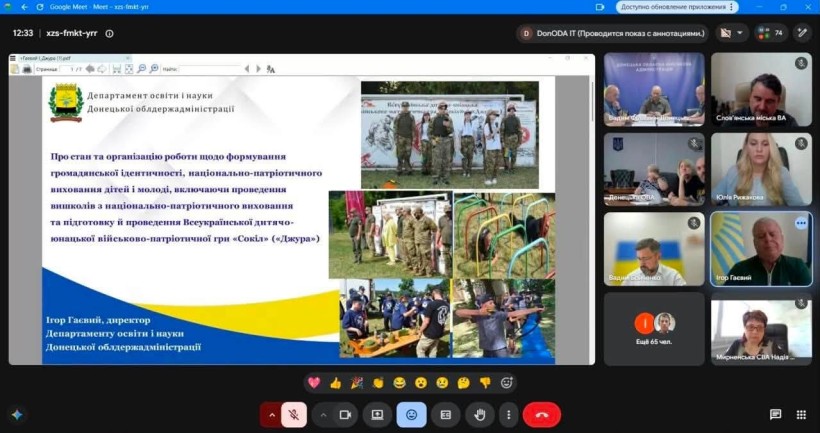Click the 'Найти' search field in PDF viewer

210,69
